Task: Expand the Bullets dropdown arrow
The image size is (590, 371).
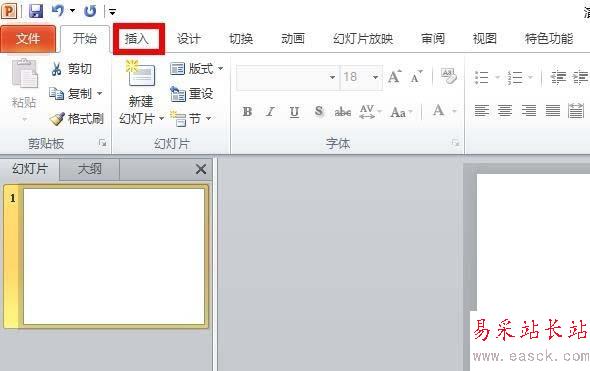Action: click(497, 78)
